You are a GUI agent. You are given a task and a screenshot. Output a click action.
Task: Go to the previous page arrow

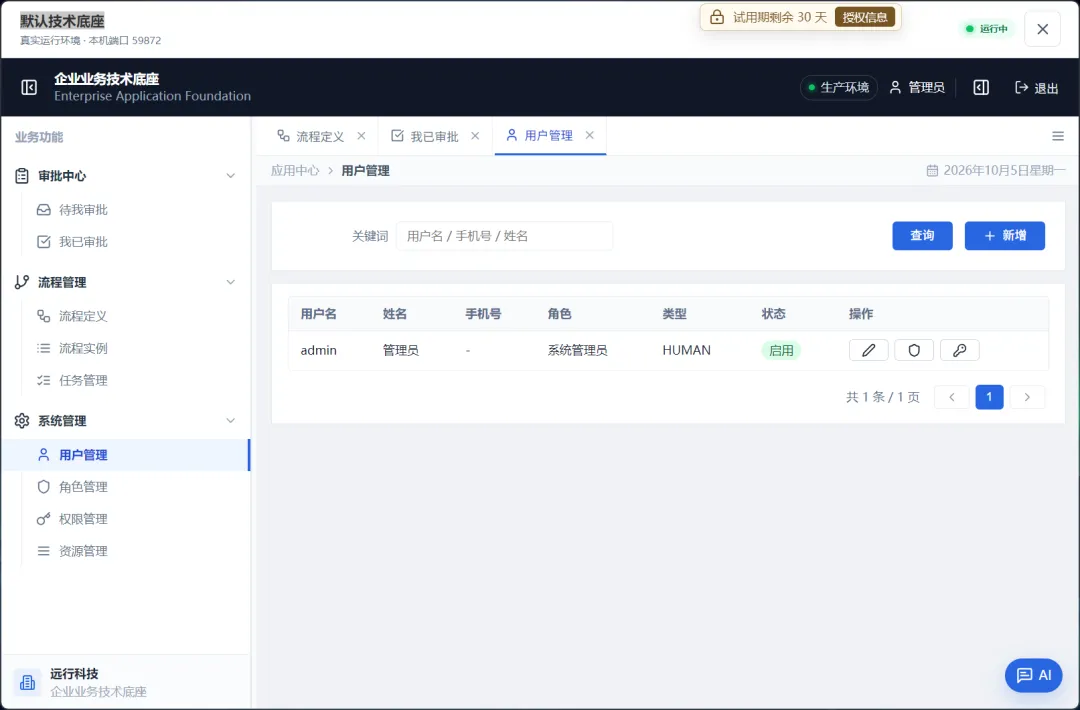coord(952,397)
